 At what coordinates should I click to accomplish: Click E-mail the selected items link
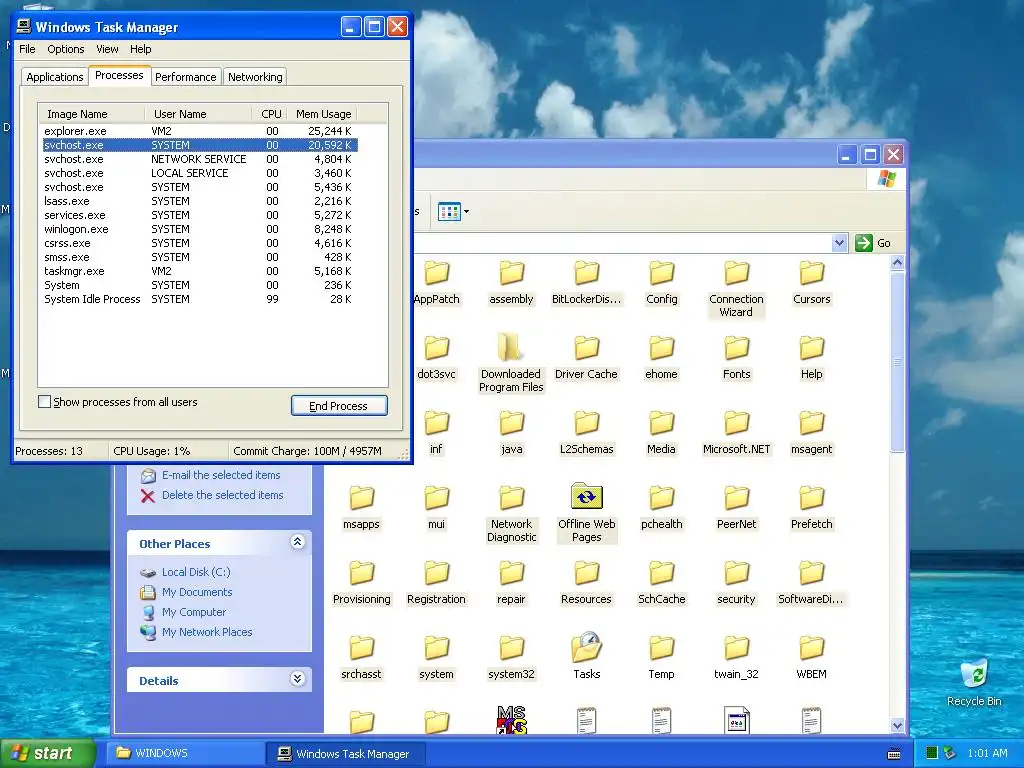pyautogui.click(x=221, y=475)
